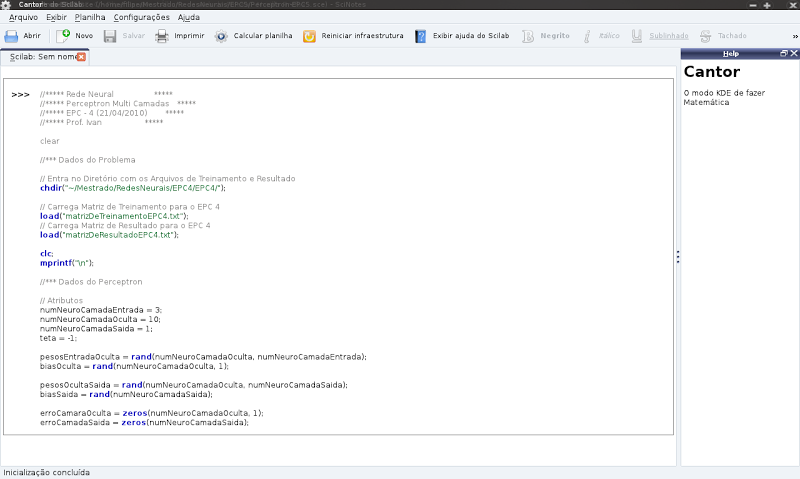This screenshot has height=479, width=800.
Task: Close the Scilab: Sem nome tab
Action: pyautogui.click(x=81, y=57)
